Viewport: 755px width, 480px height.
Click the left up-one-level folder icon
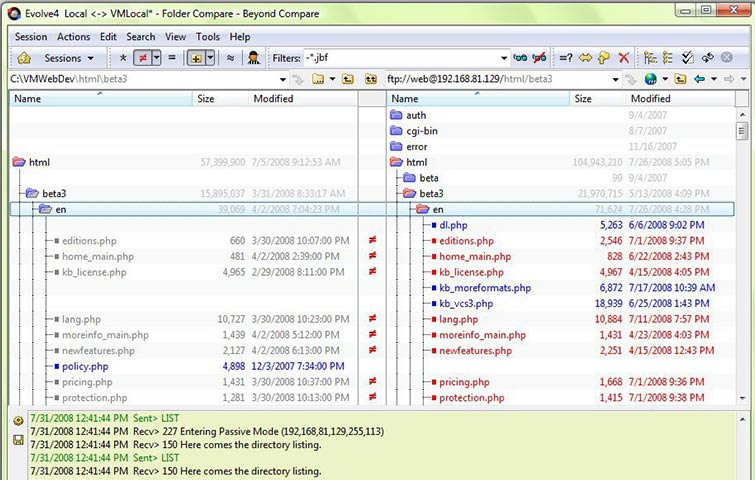pos(348,79)
